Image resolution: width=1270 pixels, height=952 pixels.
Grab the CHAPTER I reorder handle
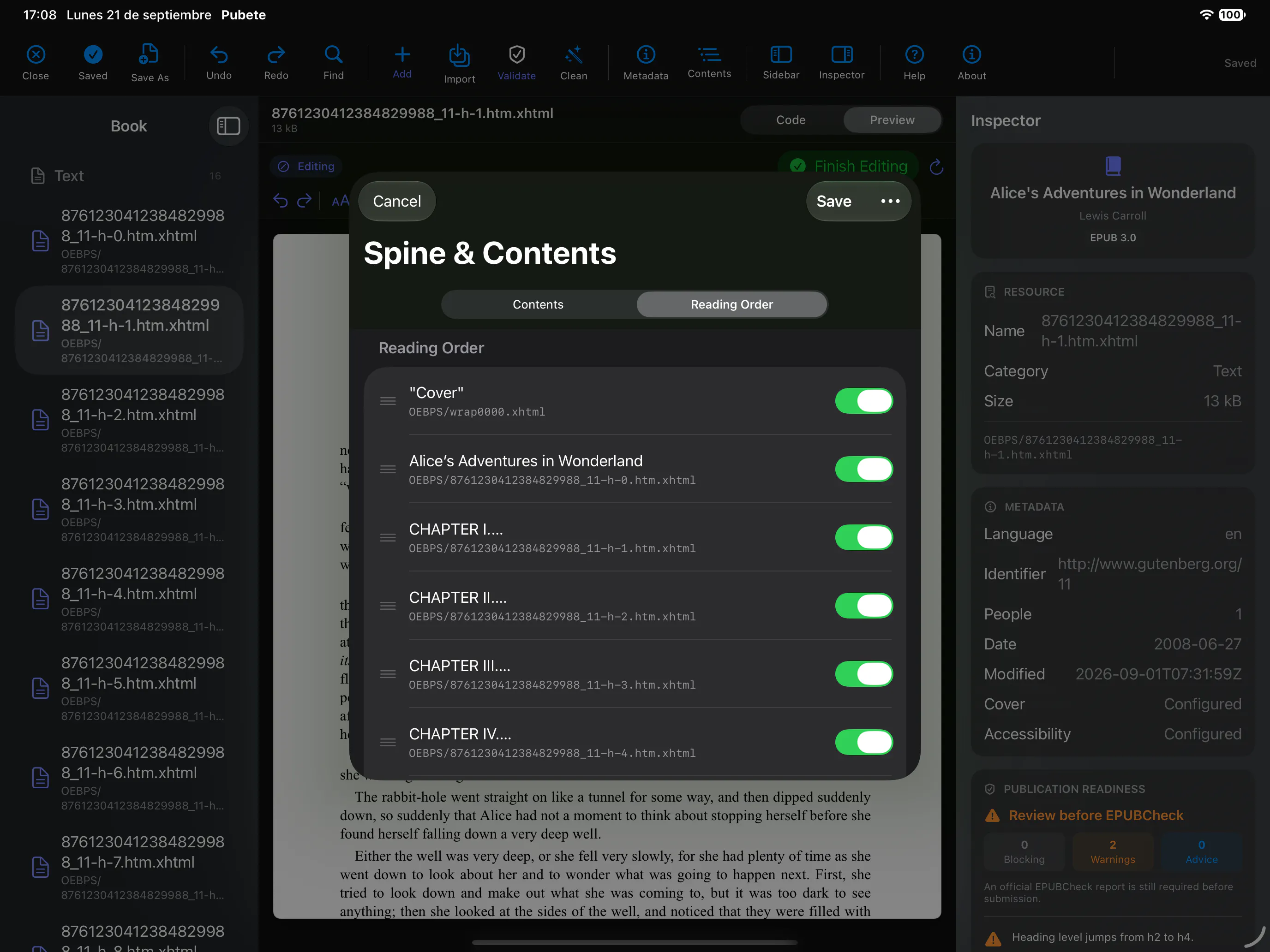coord(388,538)
